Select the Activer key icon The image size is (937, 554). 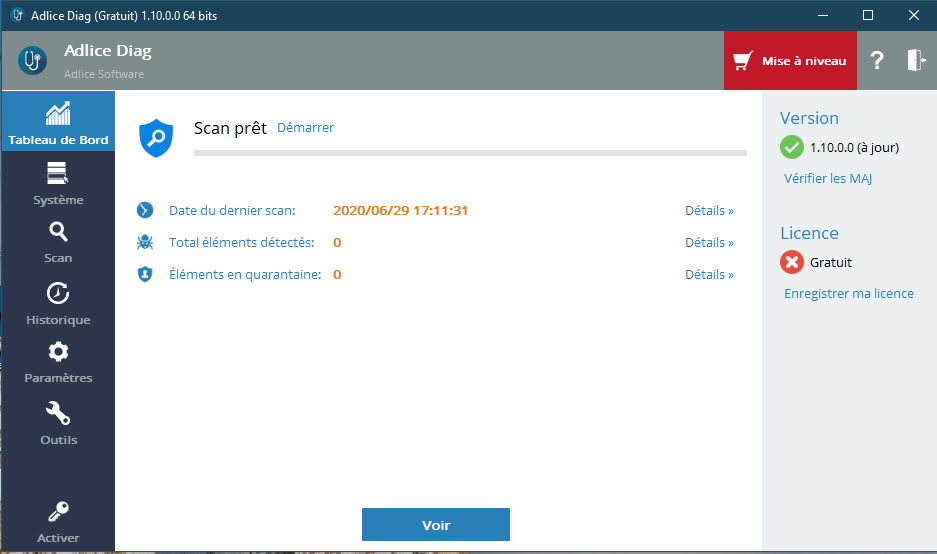58,512
